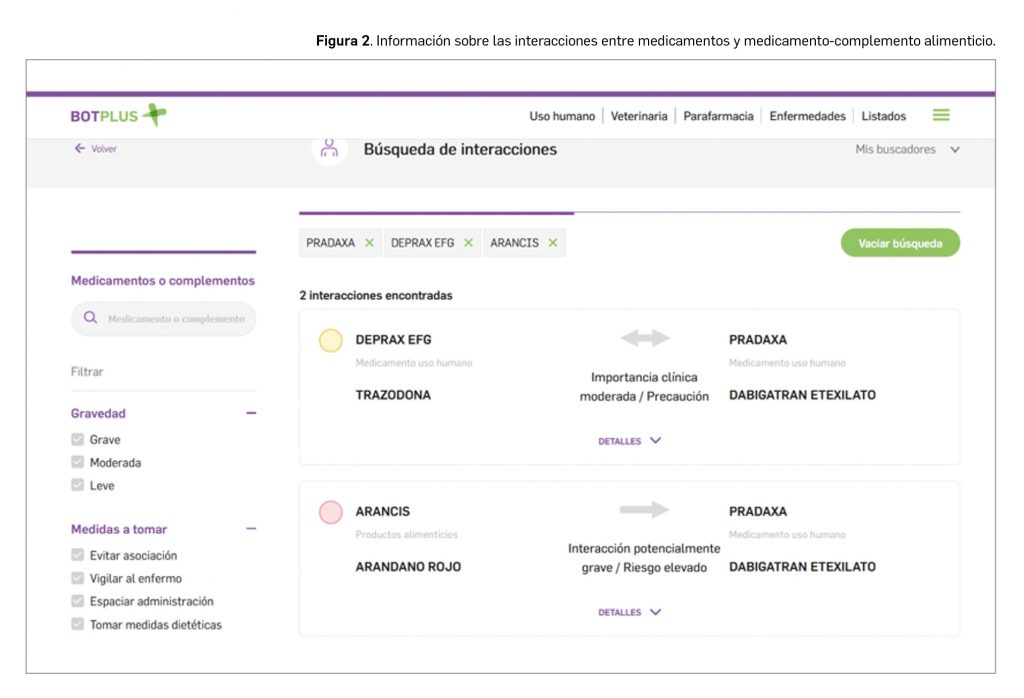Image resolution: width=1024 pixels, height=698 pixels.
Task: Remove PRADAXA tag with its X
Action: tap(369, 243)
